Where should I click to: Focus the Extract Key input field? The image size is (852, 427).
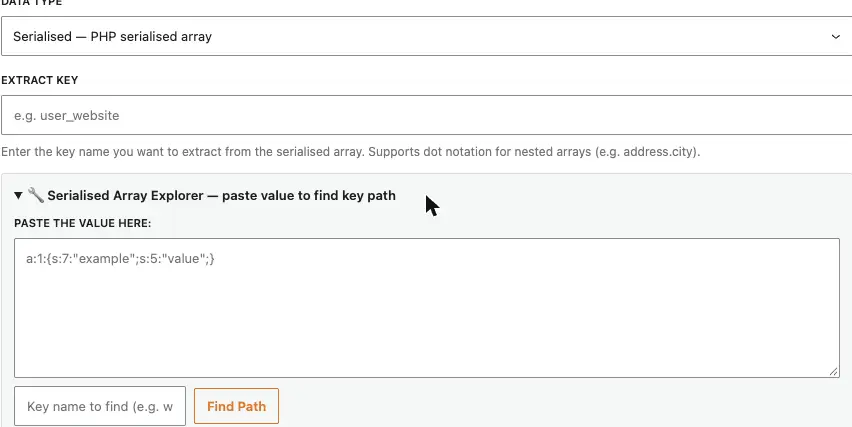point(427,115)
